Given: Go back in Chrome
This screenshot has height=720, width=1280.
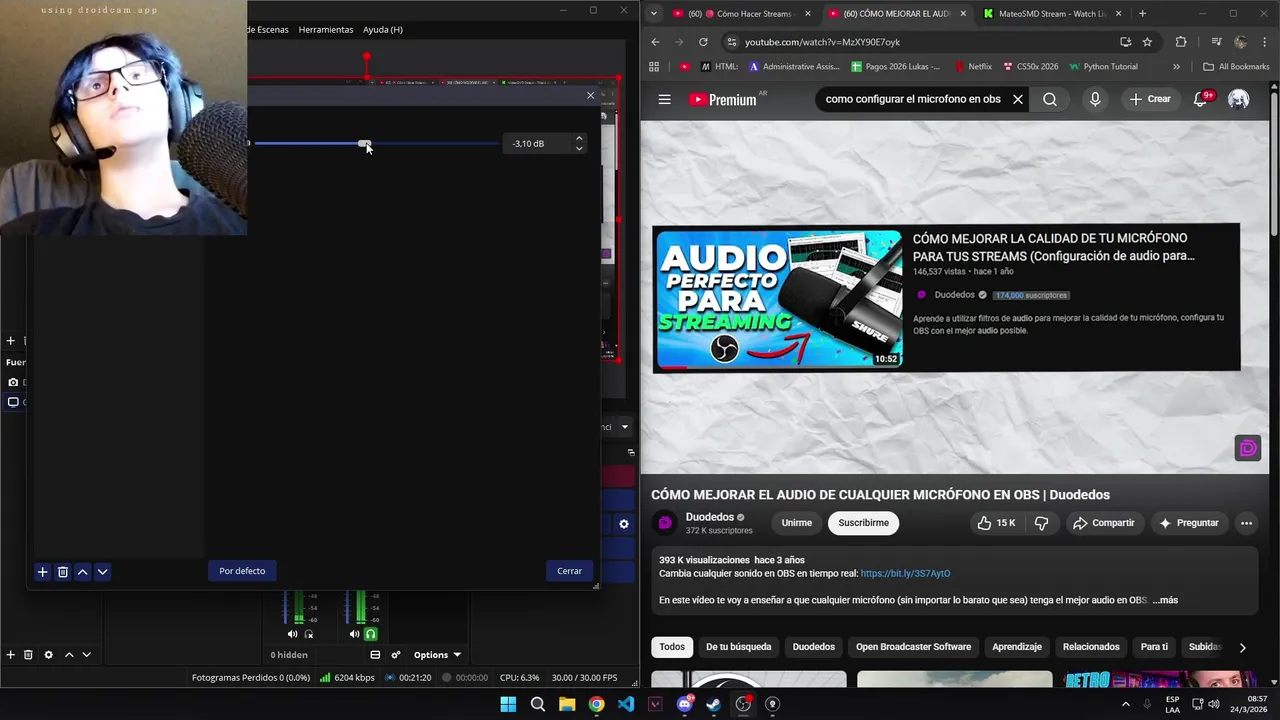Looking at the screenshot, I should click(655, 42).
